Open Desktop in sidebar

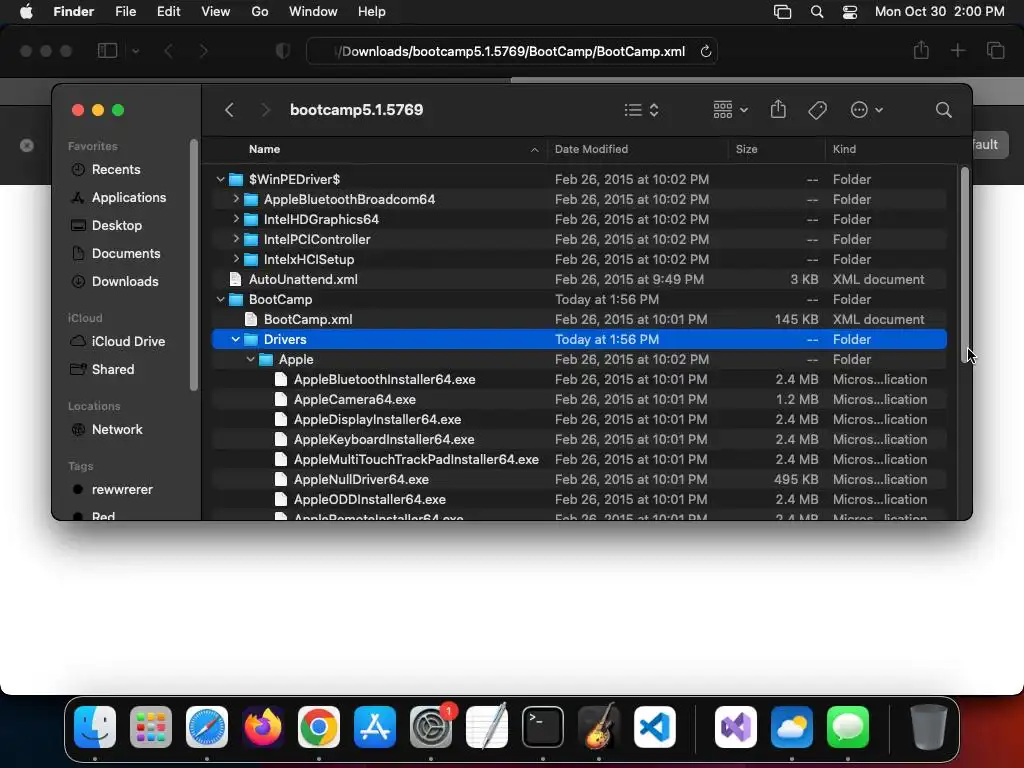(x=117, y=226)
